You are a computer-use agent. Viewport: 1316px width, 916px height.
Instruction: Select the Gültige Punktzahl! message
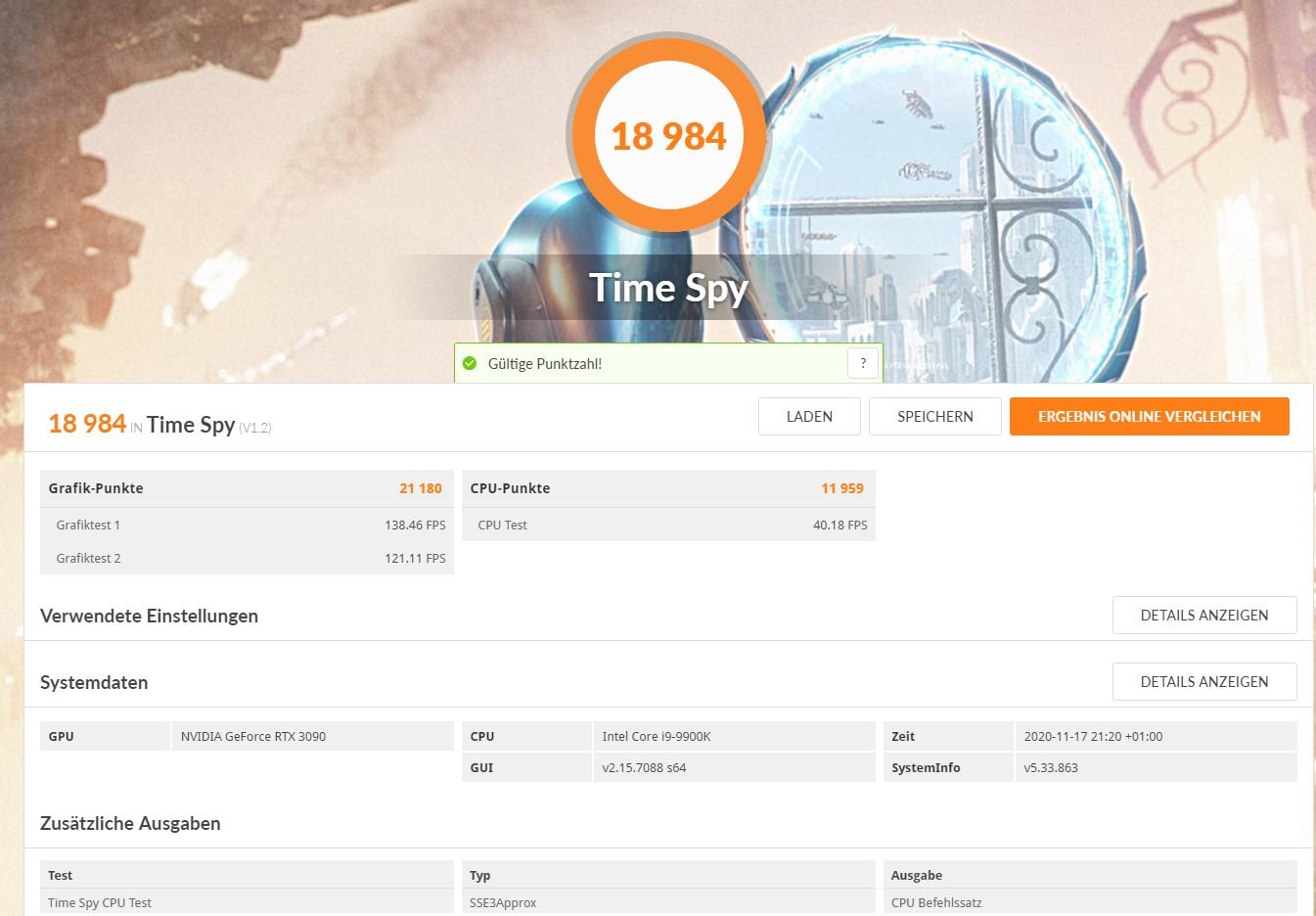click(x=545, y=364)
